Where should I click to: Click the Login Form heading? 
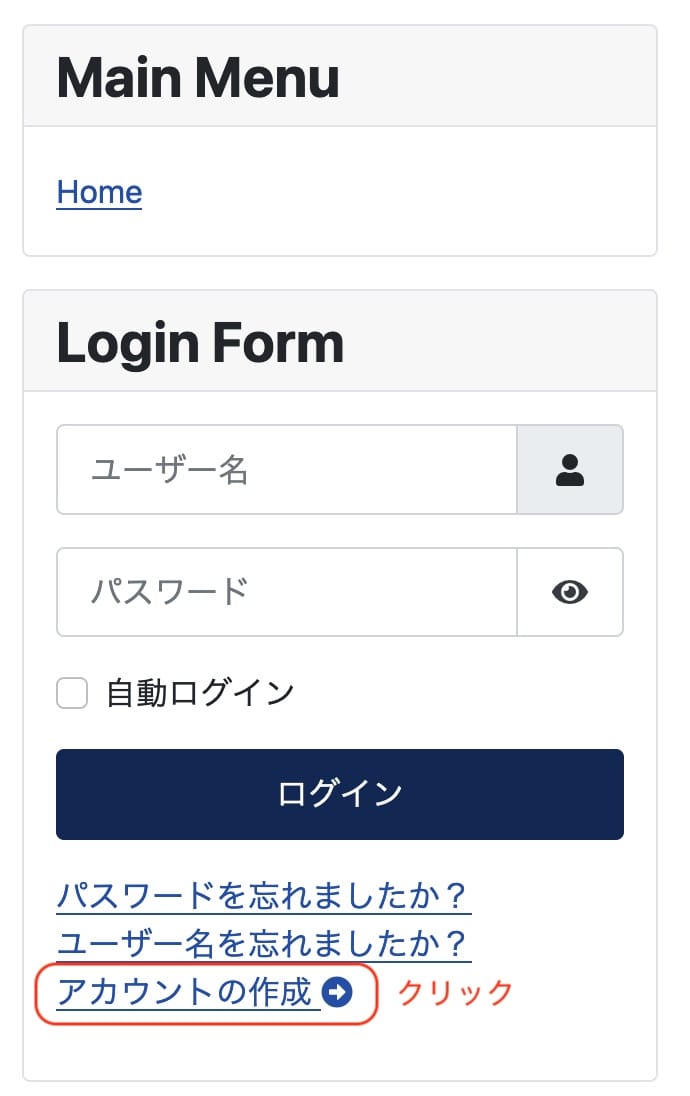200,340
